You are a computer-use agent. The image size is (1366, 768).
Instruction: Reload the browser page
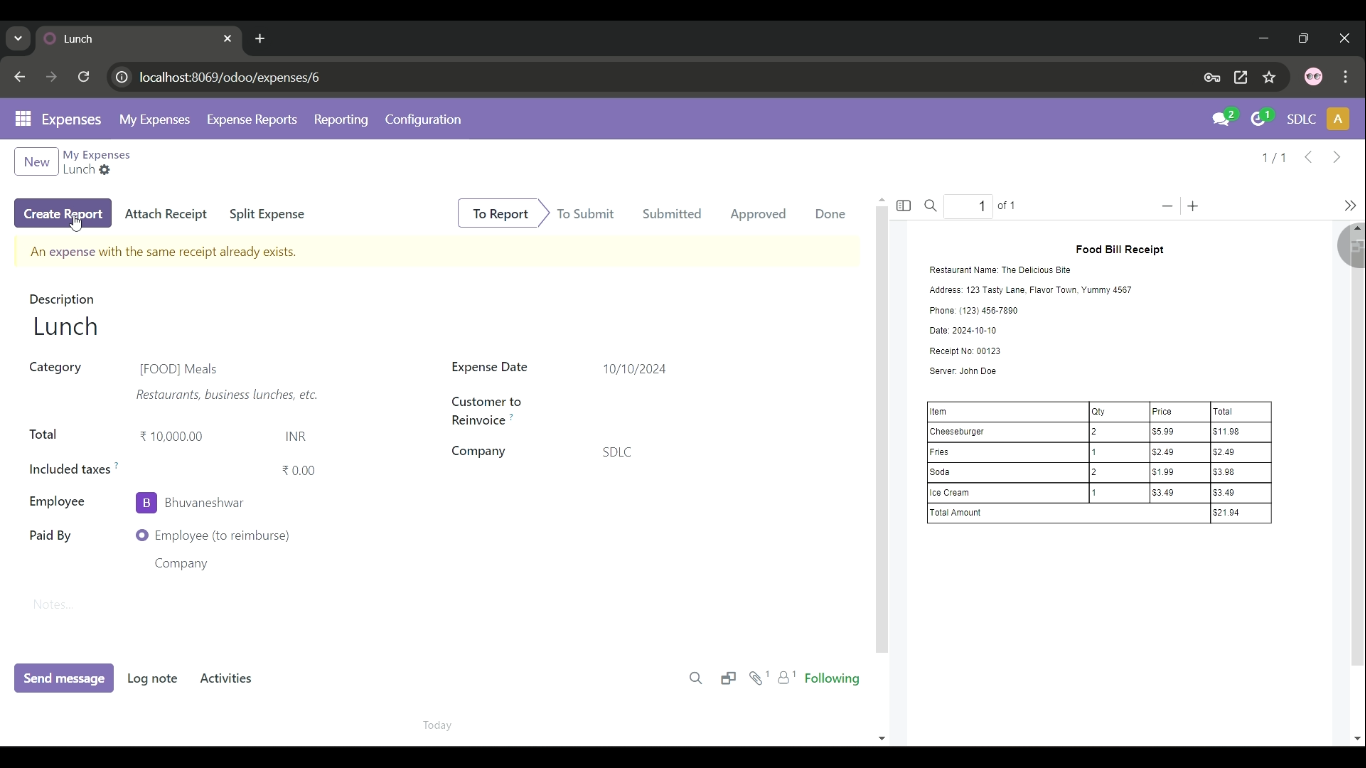(84, 77)
